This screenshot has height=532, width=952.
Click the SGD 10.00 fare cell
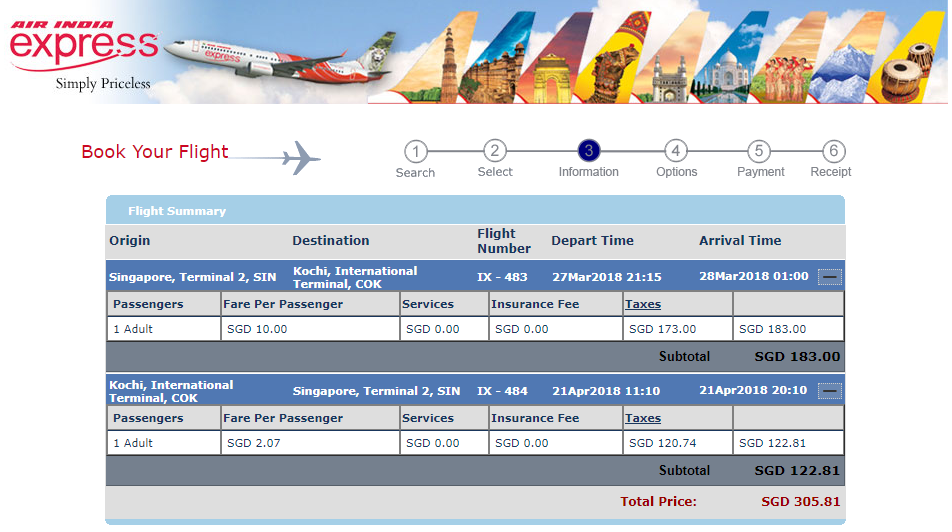[310, 329]
